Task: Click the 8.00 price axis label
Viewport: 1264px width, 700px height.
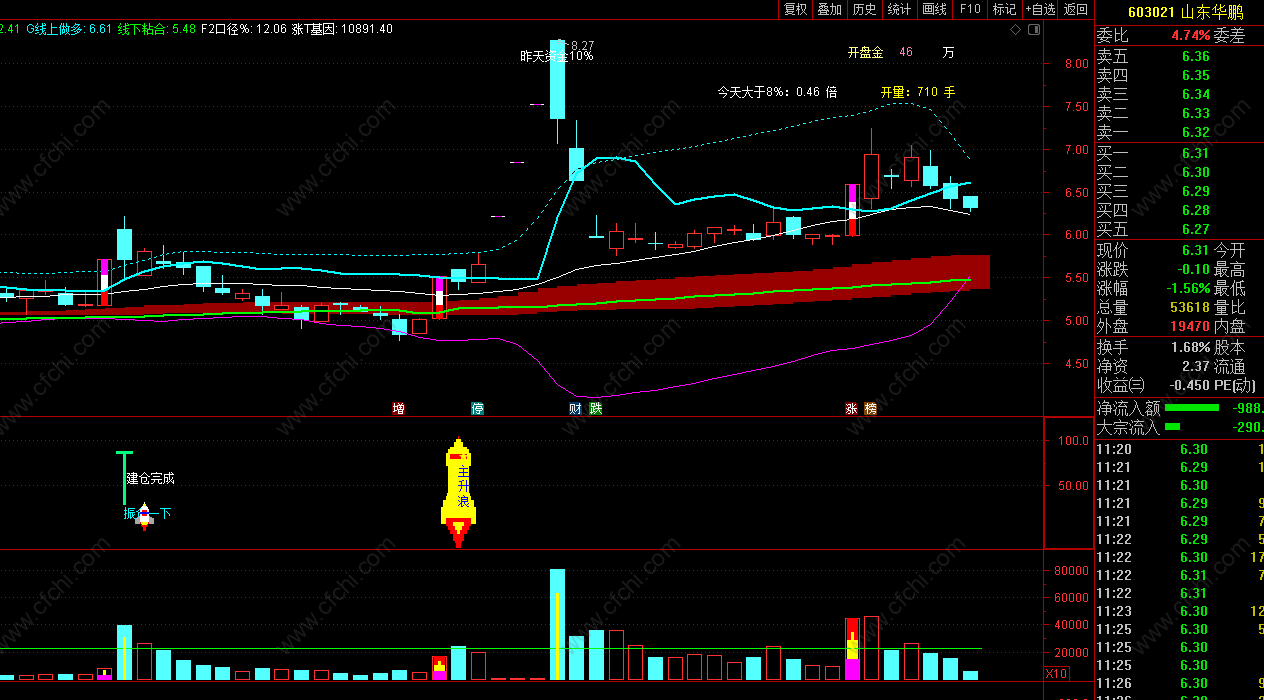Action: click(x=1076, y=64)
